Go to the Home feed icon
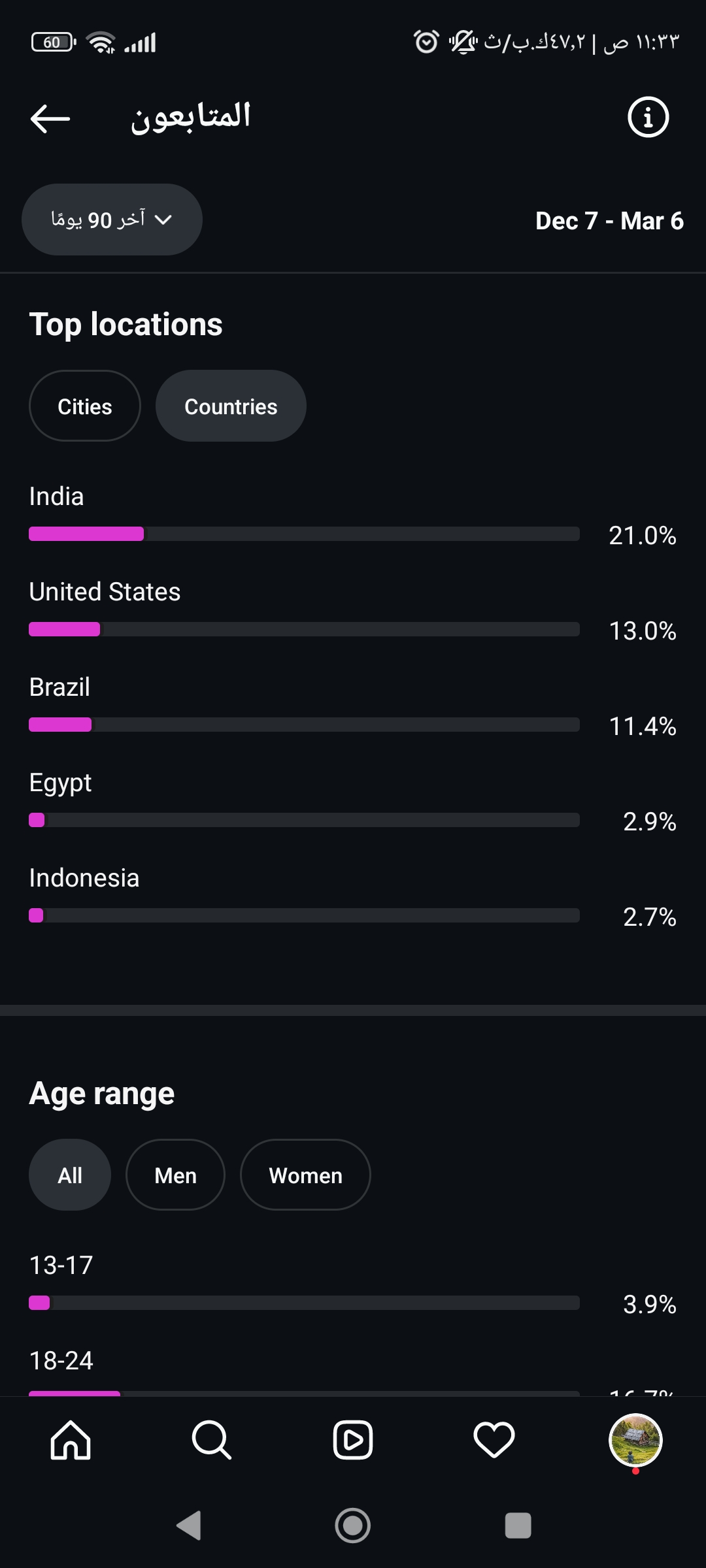 [x=71, y=1440]
